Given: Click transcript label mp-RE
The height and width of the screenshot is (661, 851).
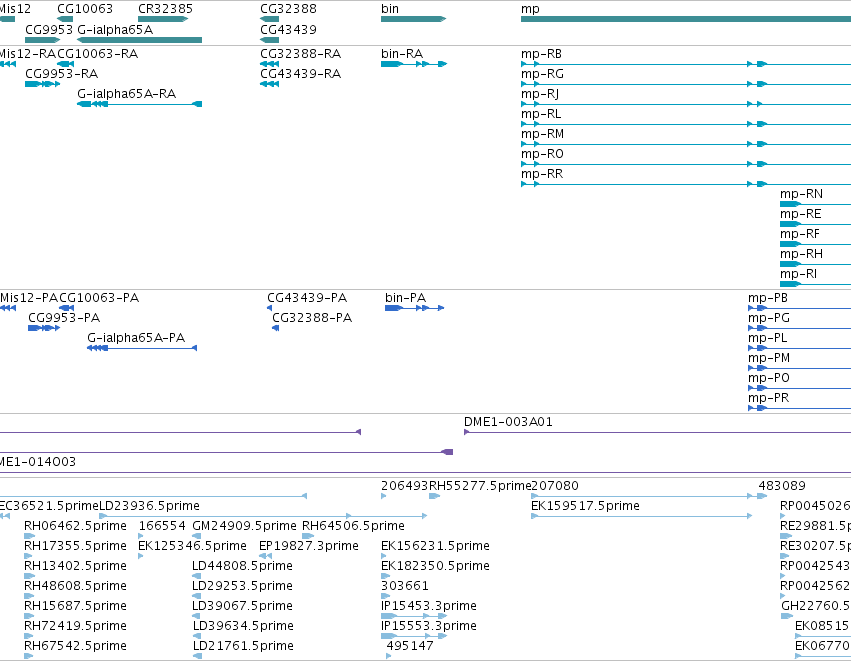Looking at the screenshot, I should coord(801,214).
